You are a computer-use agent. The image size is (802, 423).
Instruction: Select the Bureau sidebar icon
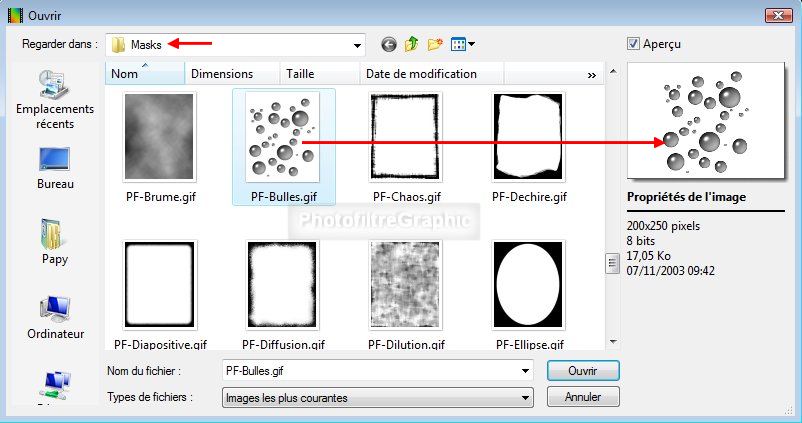point(55,167)
